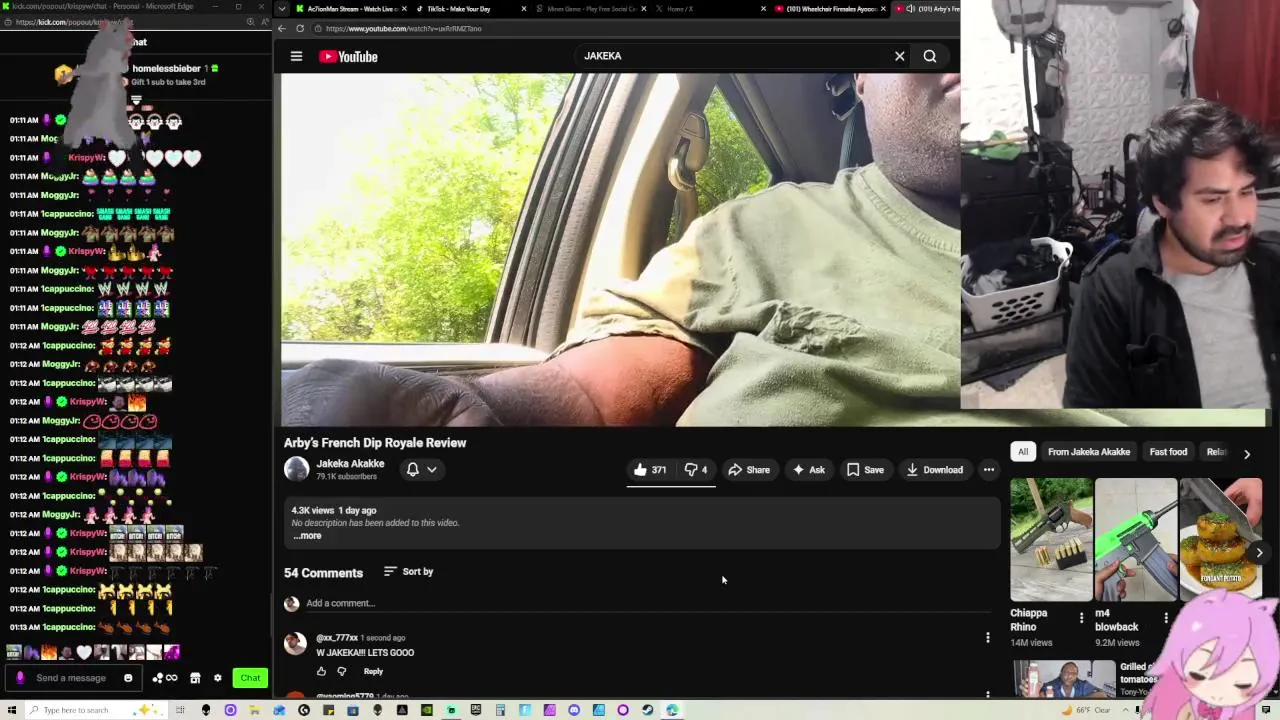Go to the YouTube home logo
Viewport: 1280px width, 720px height.
tap(348, 56)
